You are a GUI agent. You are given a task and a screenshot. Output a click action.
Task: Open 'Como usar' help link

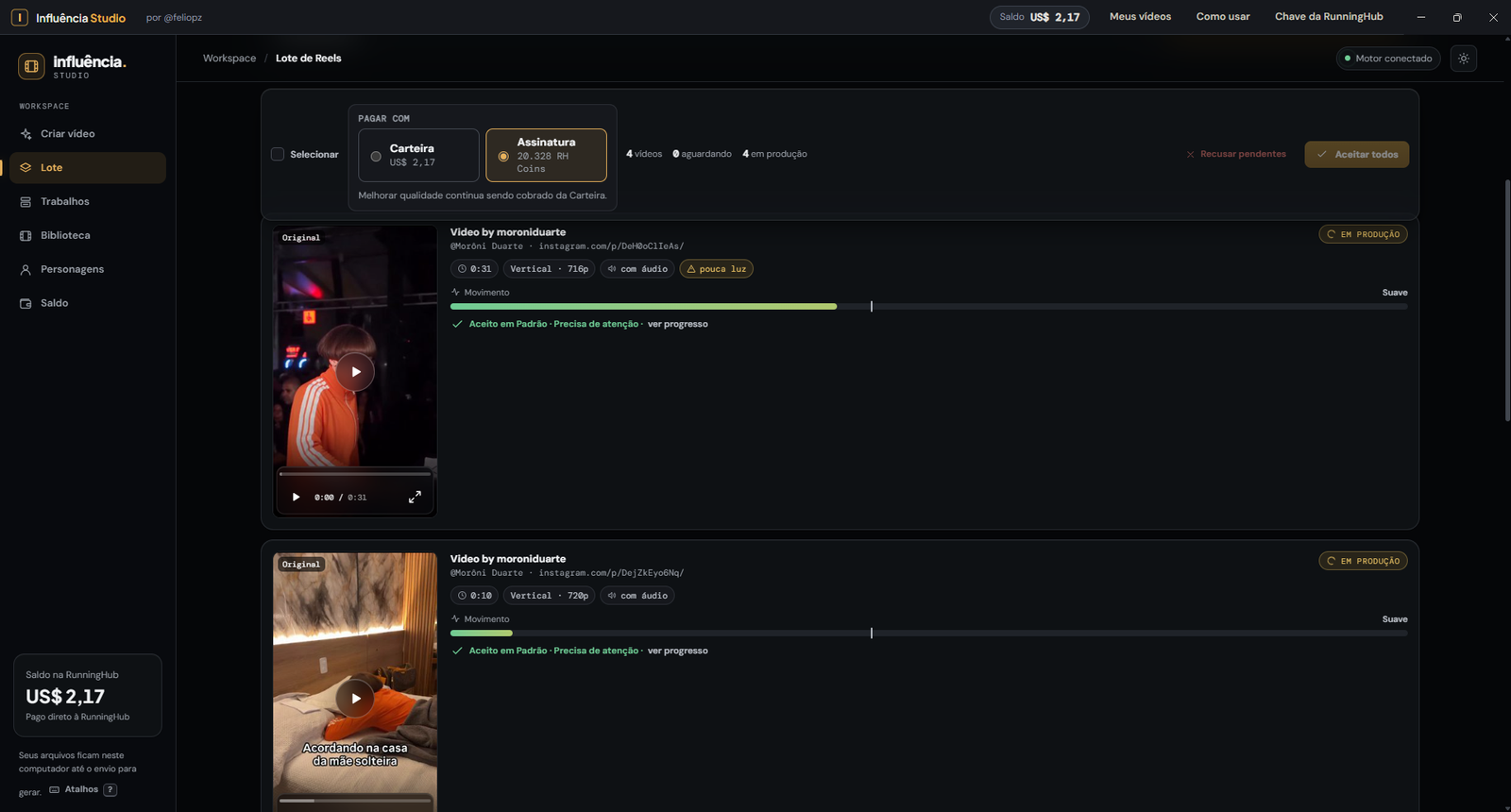coord(1223,17)
